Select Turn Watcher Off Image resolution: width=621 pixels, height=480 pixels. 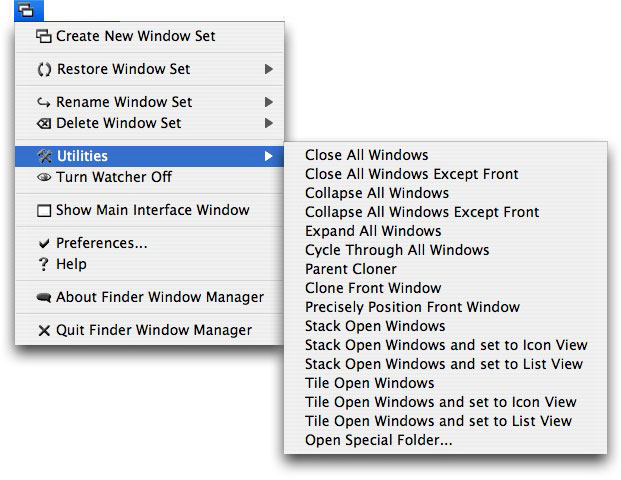click(x=150, y=177)
